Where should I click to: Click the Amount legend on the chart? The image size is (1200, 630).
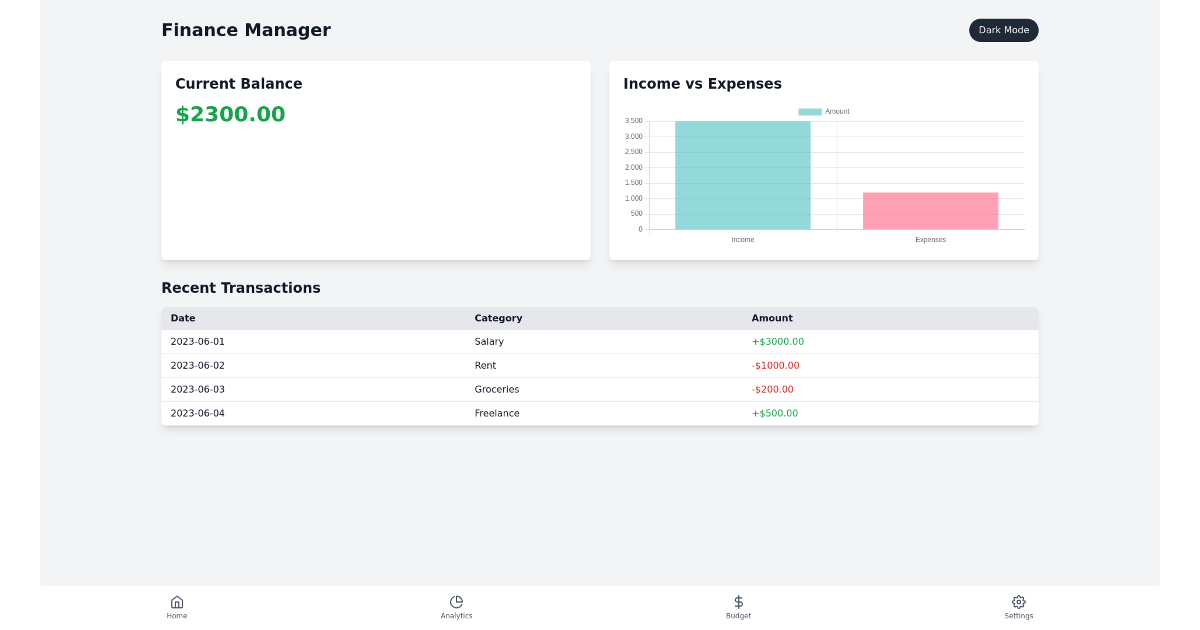[x=822, y=111]
